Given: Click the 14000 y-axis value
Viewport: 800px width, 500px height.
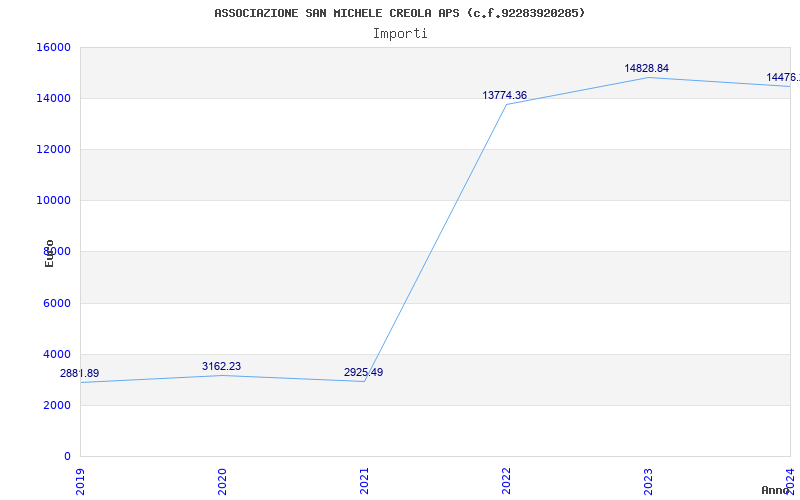Looking at the screenshot, I should tap(53, 98).
